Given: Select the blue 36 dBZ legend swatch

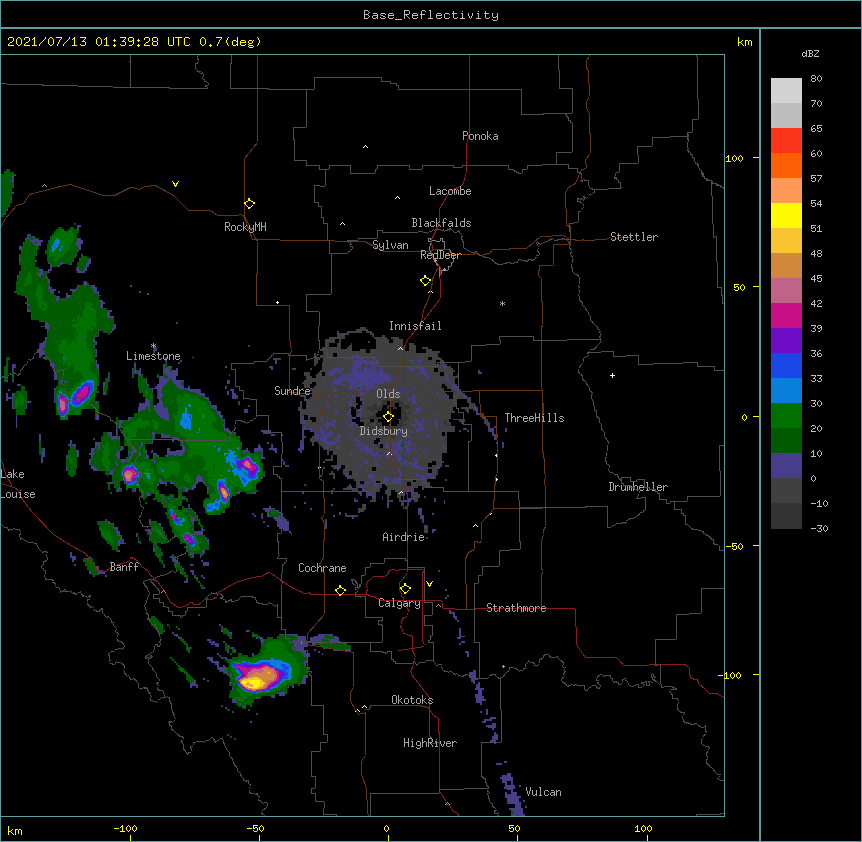Looking at the screenshot, I should [786, 365].
